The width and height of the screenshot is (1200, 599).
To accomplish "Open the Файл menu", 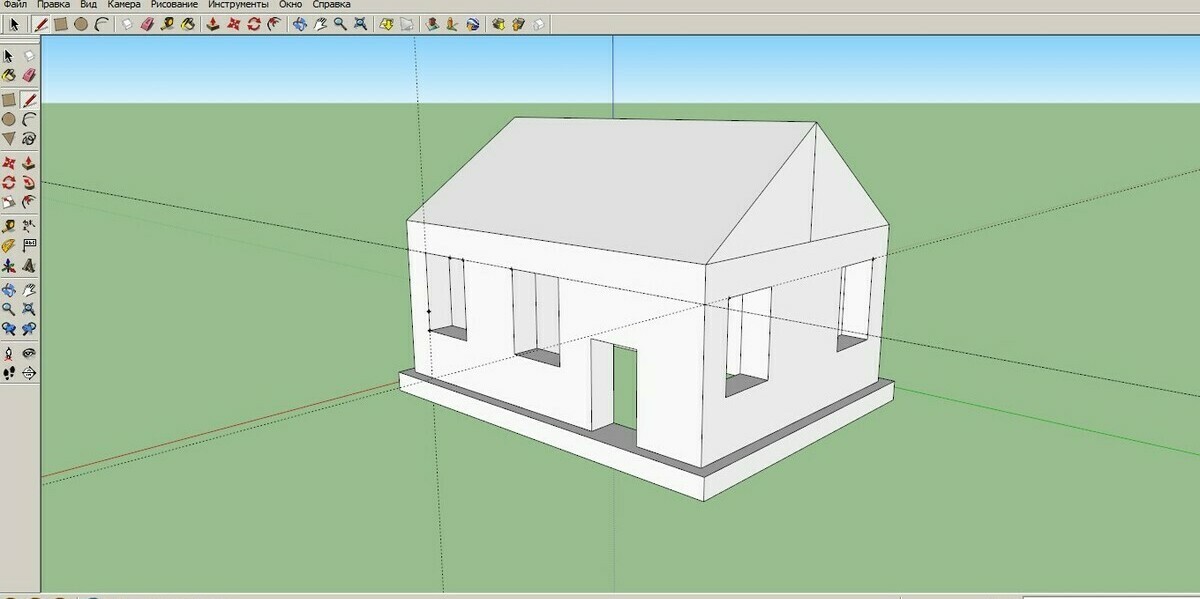I will coord(14,5).
